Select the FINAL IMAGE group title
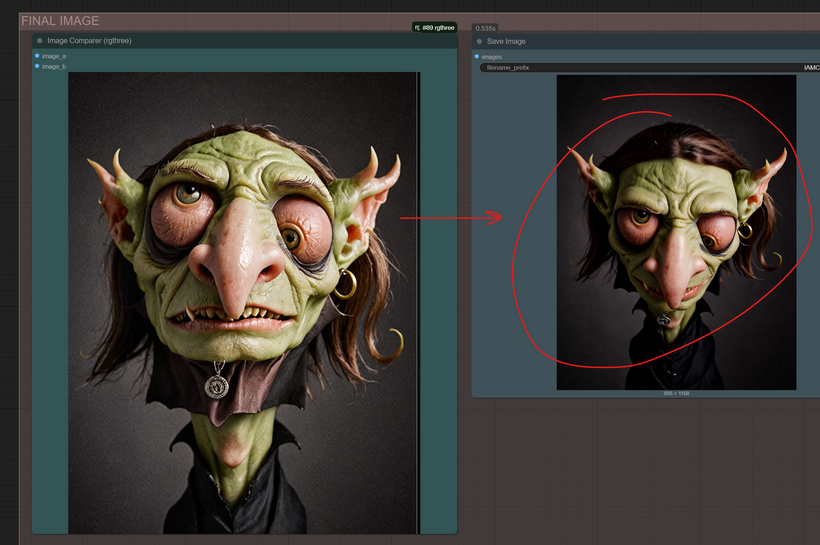Viewport: 820px width, 545px height. (60, 20)
